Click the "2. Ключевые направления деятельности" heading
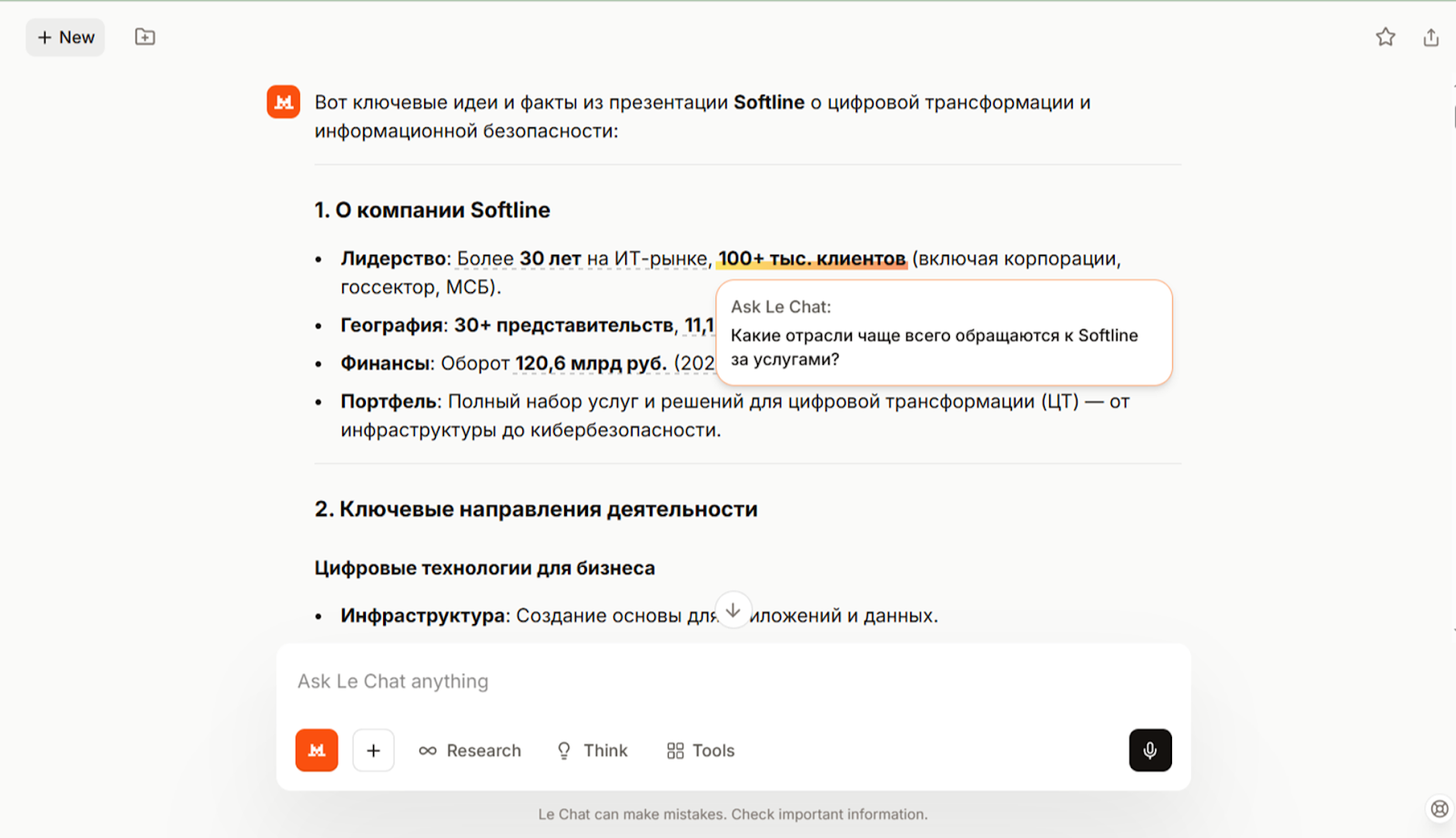 [536, 510]
